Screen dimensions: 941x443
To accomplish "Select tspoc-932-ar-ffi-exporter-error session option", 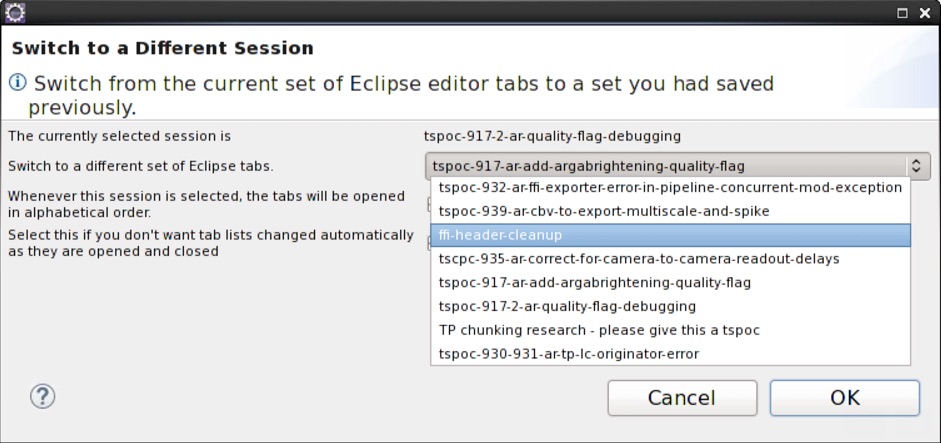I will point(670,187).
